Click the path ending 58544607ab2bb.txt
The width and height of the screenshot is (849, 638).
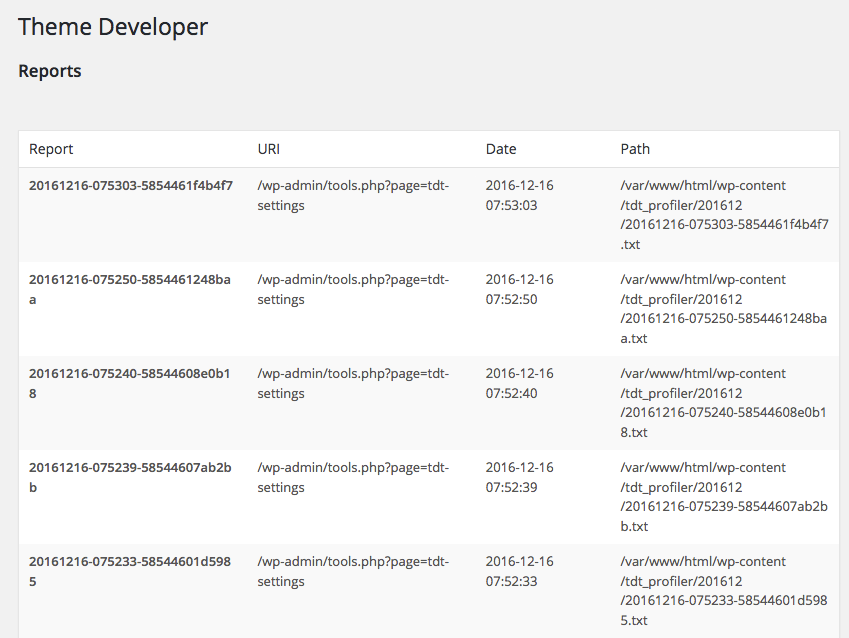pos(724,497)
